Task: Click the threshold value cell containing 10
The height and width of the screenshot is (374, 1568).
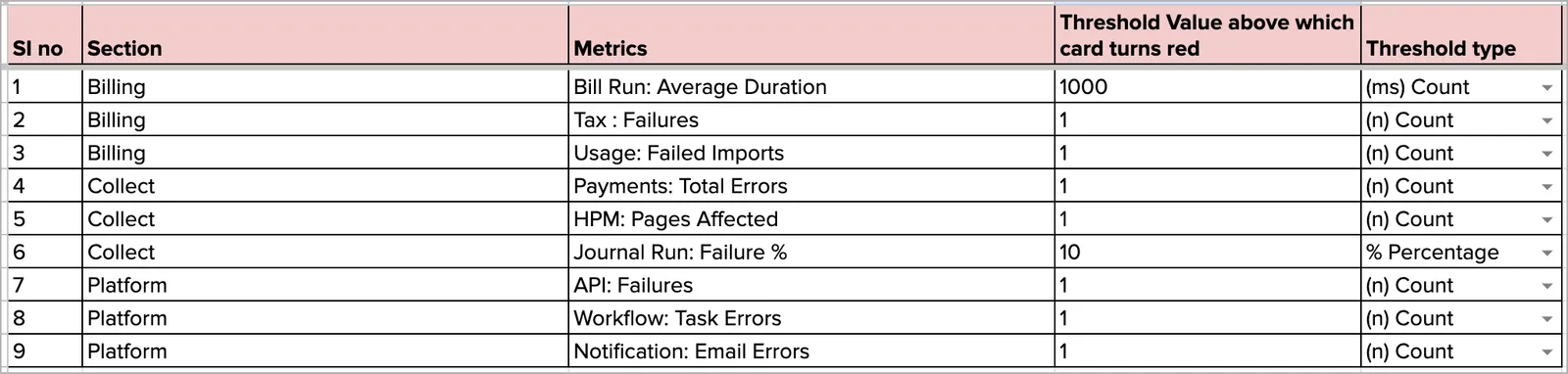Action: pyautogui.click(x=1208, y=253)
